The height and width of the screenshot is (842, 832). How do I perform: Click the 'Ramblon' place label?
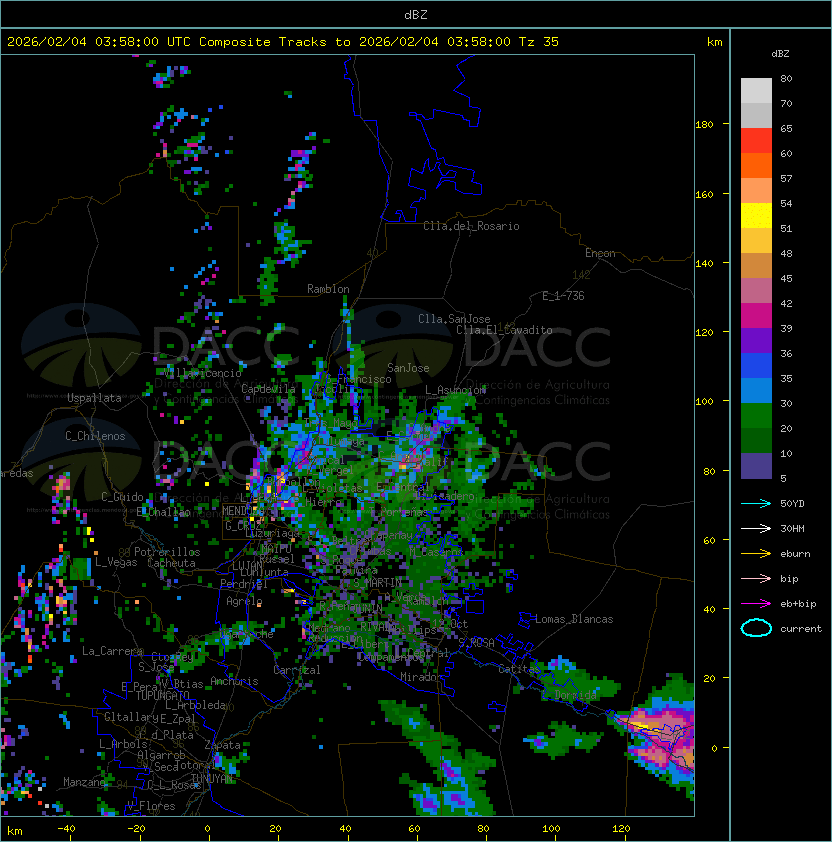tap(328, 289)
